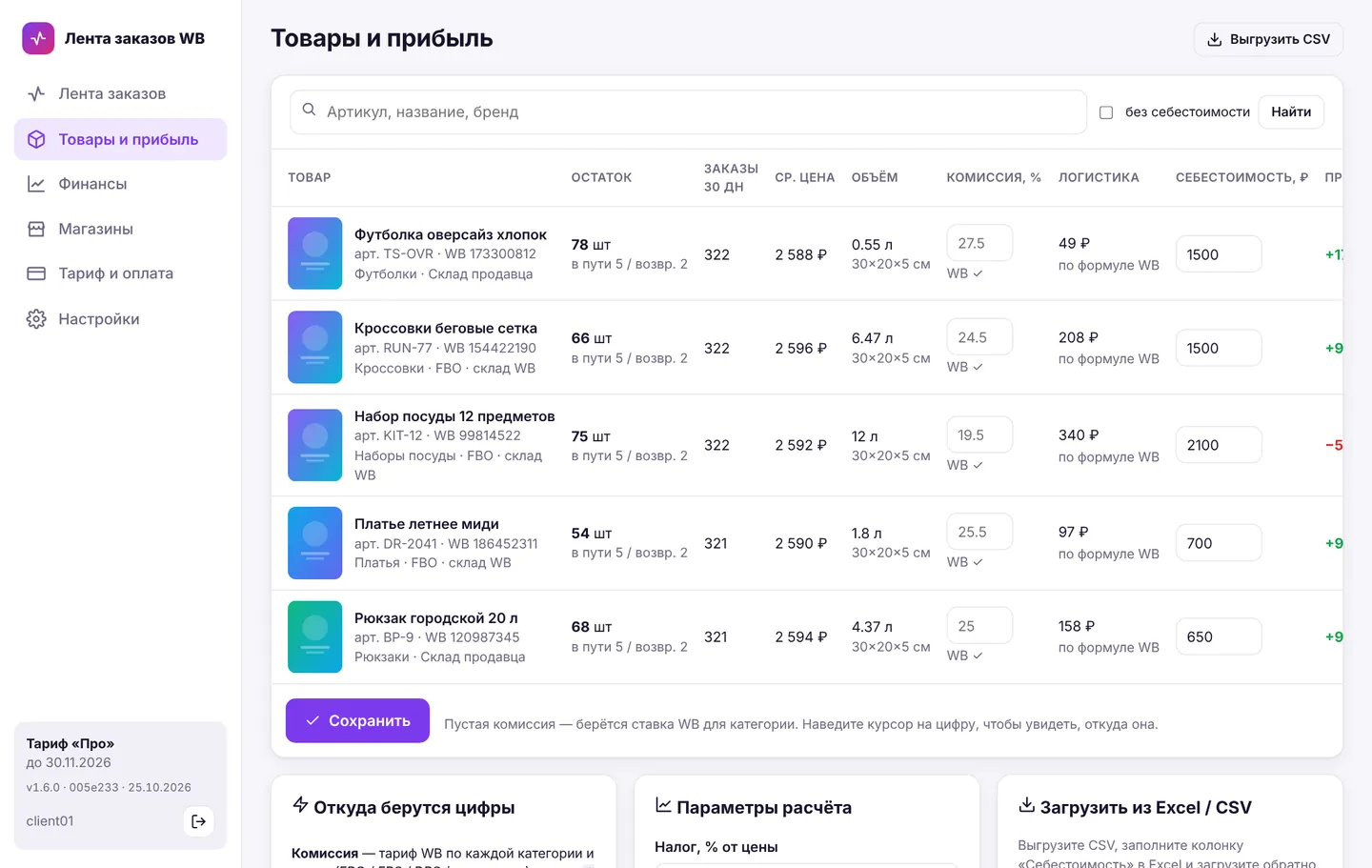Edit cost price 1500 for Футболка оверсайз
Screen dimensions: 1372x868
click(x=1219, y=254)
